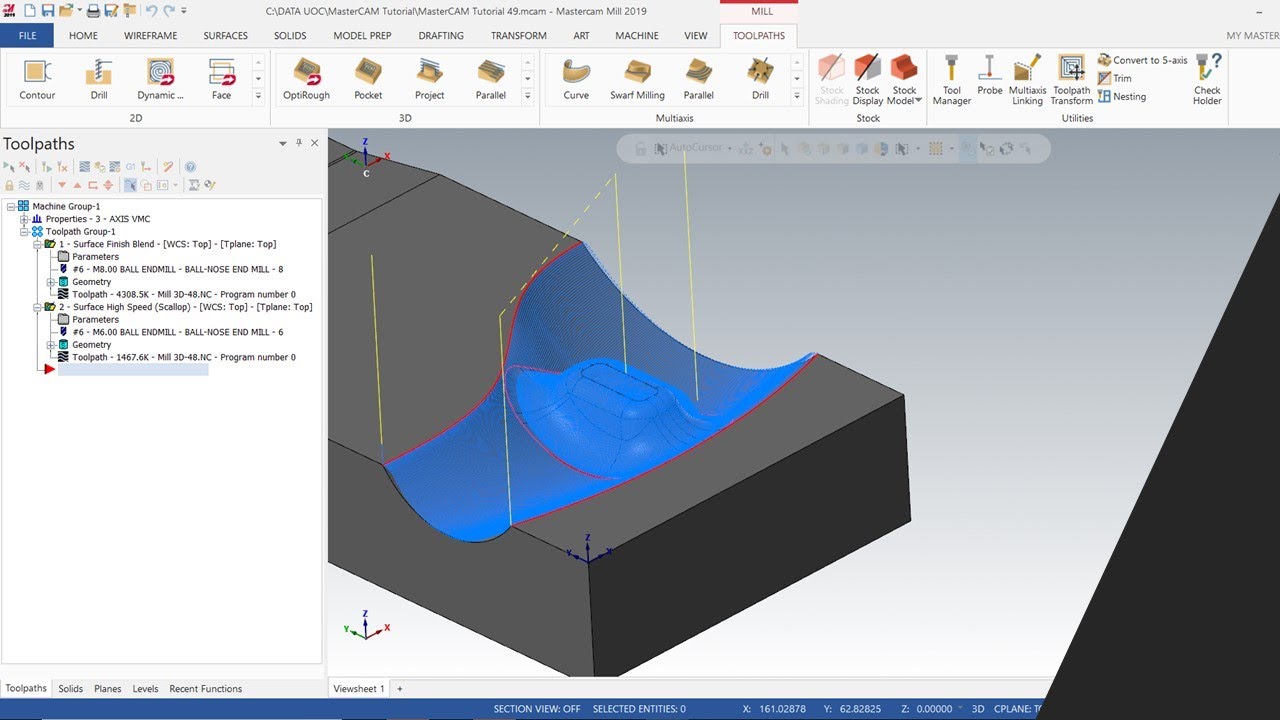
Task: Toggle only display selected toolpaths
Action: pyautogui.click(x=130, y=185)
